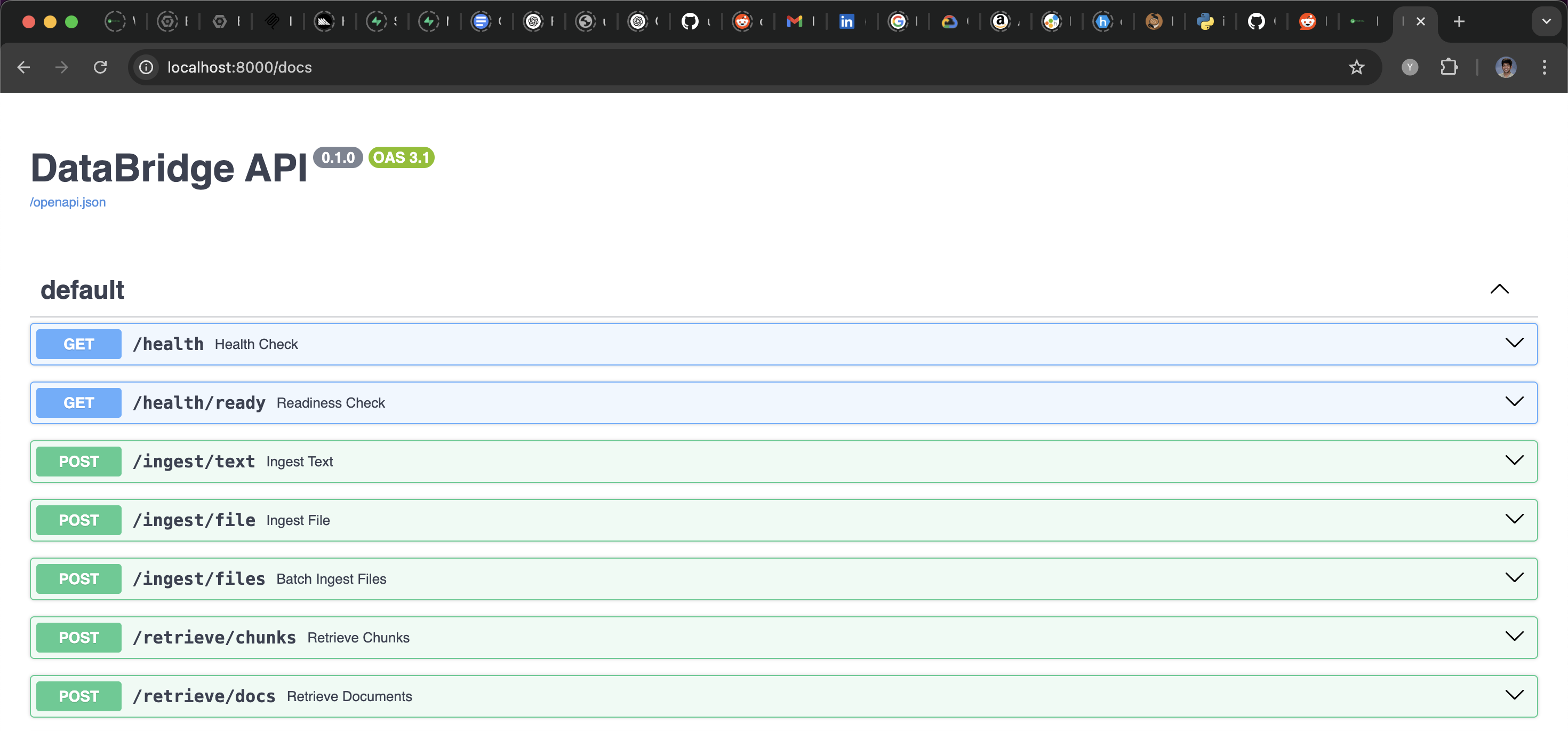Click the site information icon in address bar
The width and height of the screenshot is (1568, 731).
pos(146,67)
